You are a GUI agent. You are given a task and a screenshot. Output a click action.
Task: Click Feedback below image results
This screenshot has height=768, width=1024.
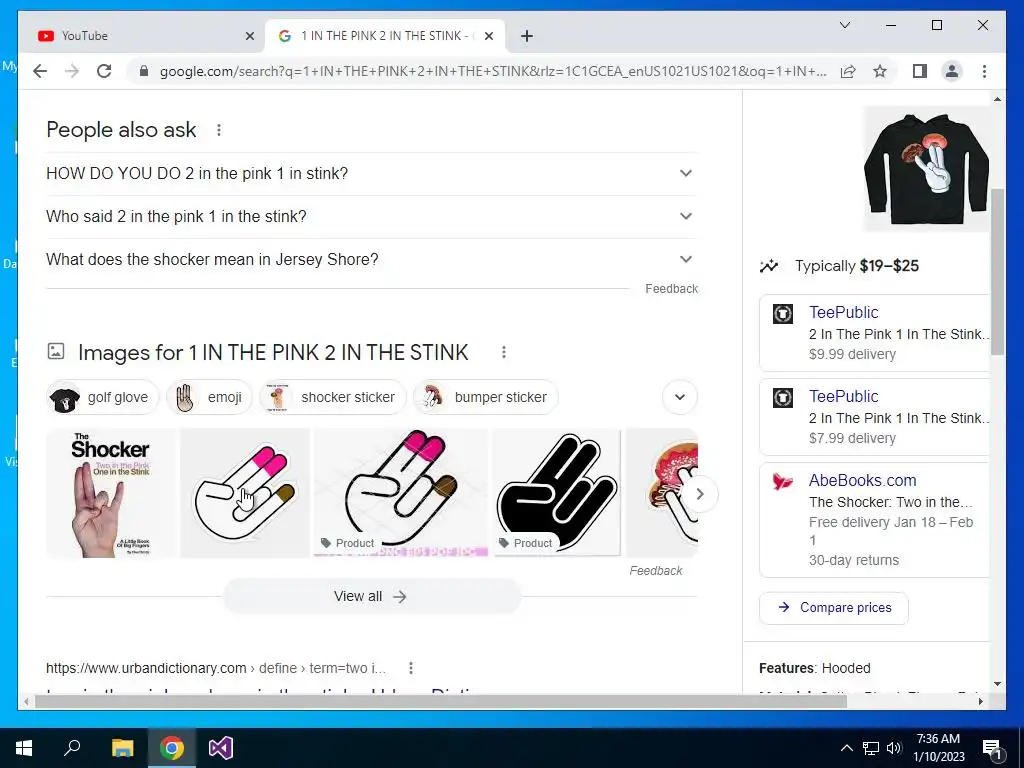(x=656, y=571)
